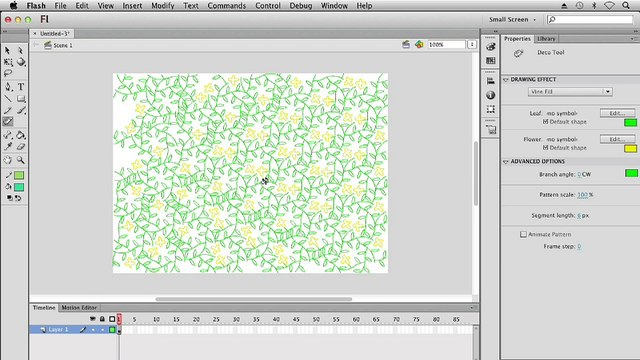Open the Properties panel options menu
This screenshot has height=360, width=640.
(x=633, y=39)
